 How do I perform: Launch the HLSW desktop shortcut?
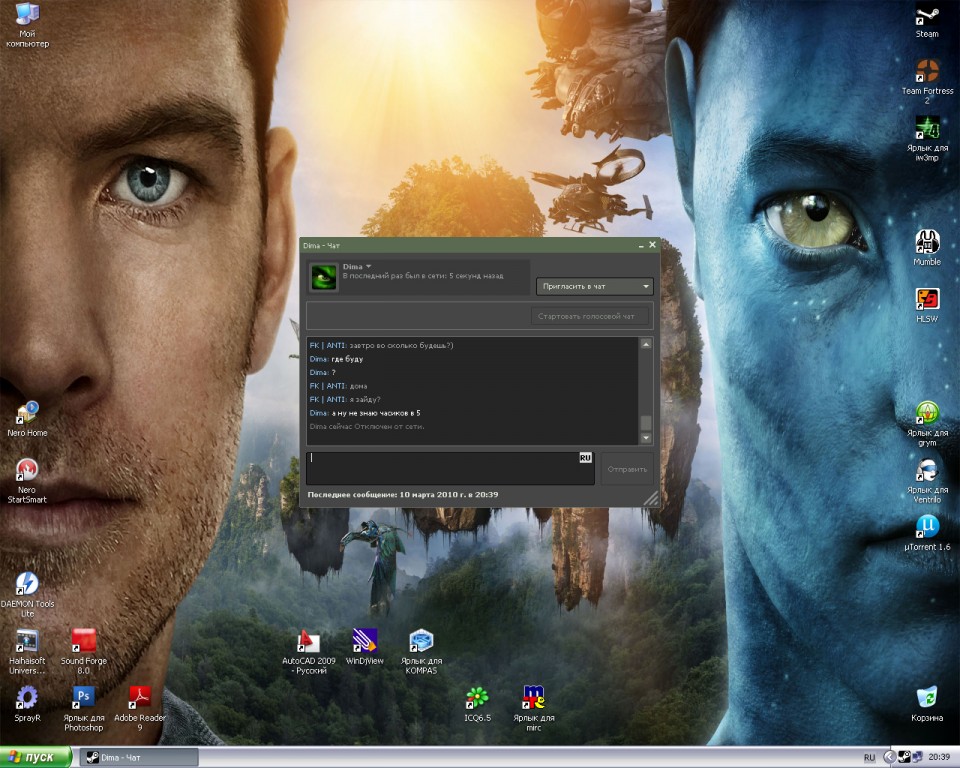(927, 305)
